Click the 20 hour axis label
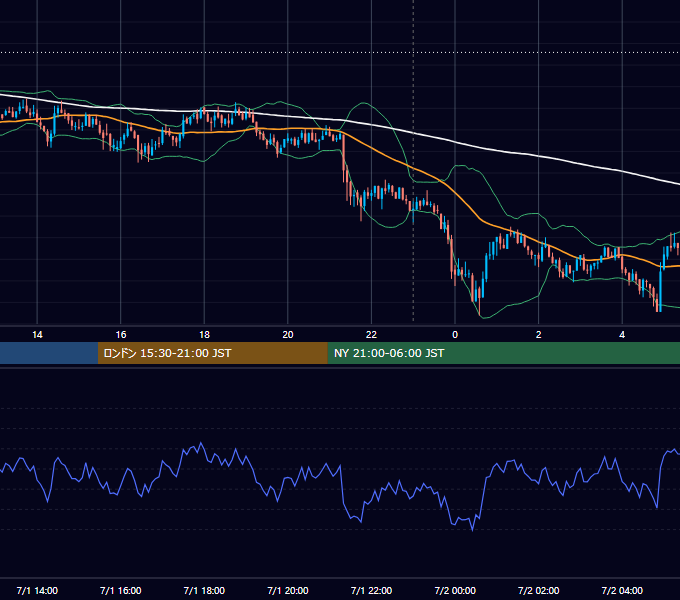This screenshot has height=600, width=680. [288, 335]
